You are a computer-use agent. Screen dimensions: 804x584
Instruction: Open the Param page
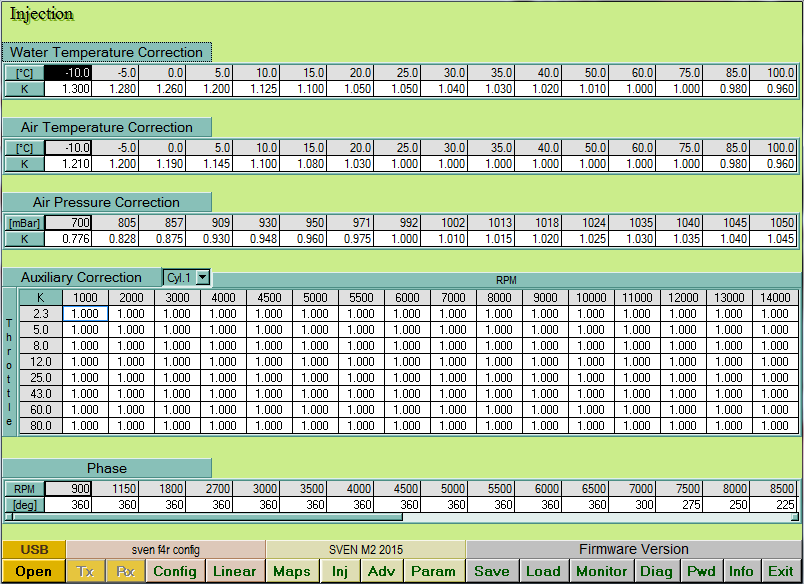[433, 571]
